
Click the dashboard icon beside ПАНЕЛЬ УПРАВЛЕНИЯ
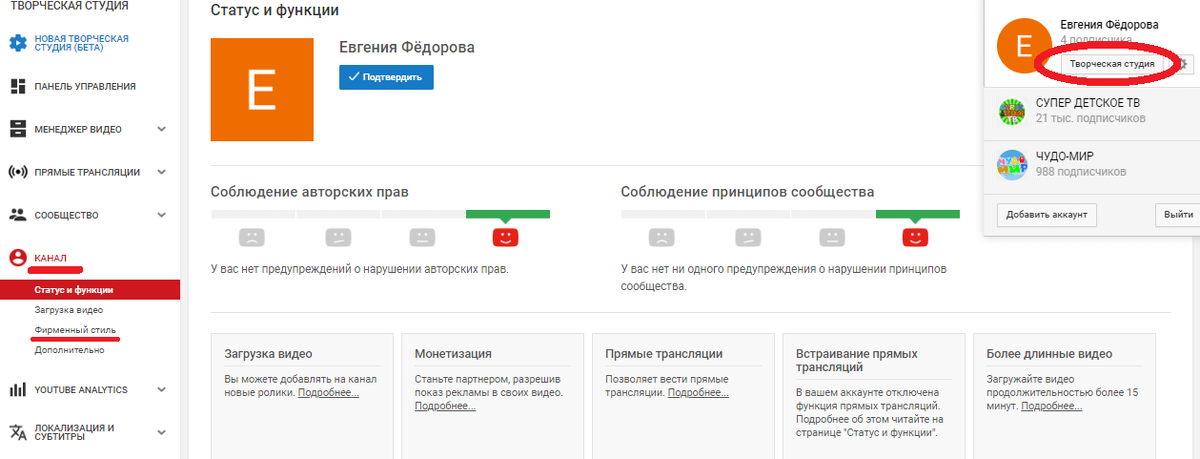(x=17, y=86)
